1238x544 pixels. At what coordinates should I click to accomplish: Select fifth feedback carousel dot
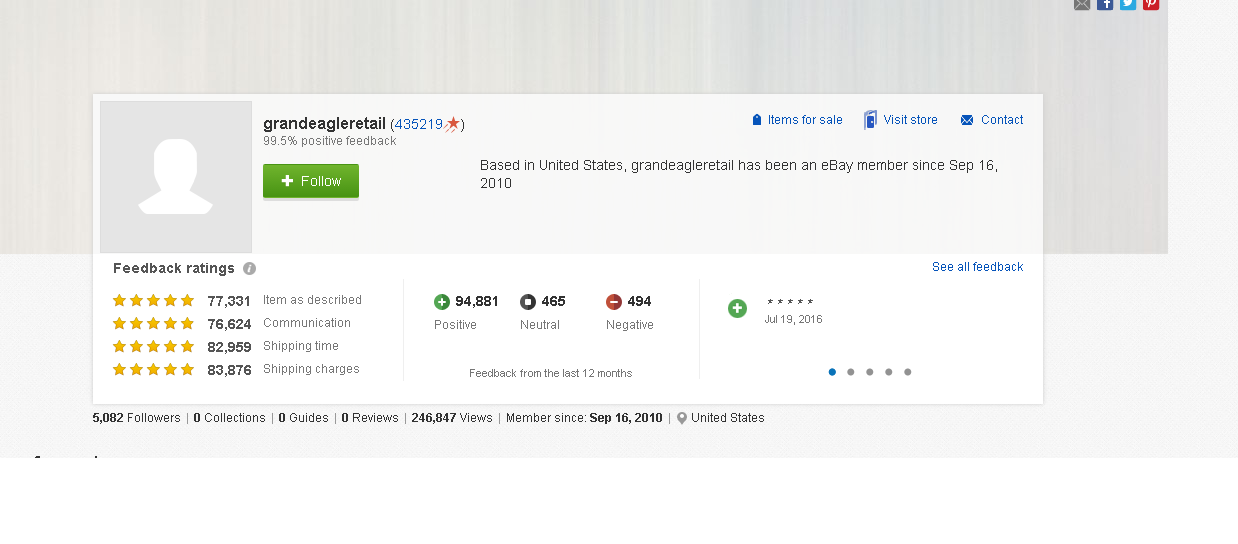tap(908, 372)
